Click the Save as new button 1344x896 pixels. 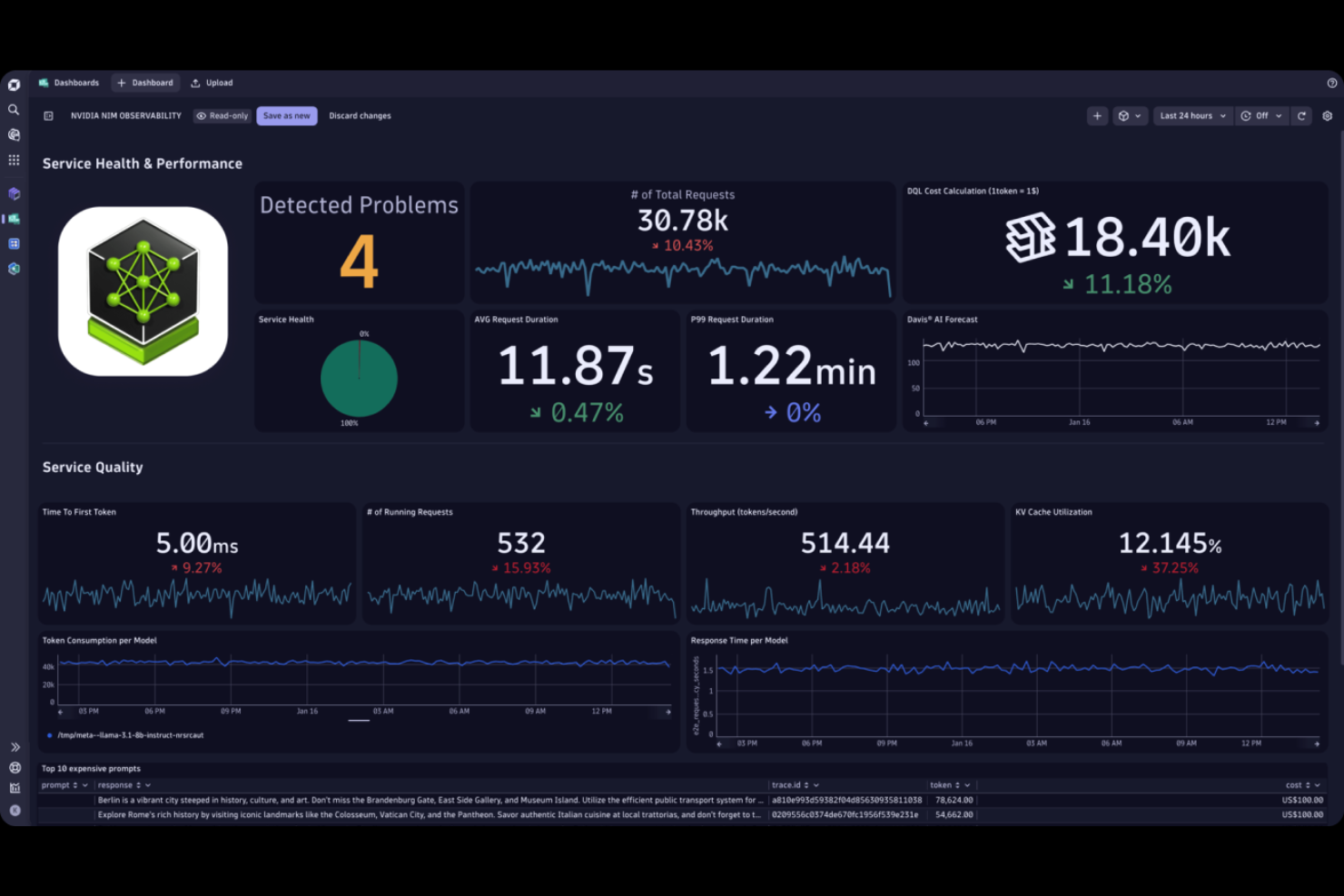point(286,115)
